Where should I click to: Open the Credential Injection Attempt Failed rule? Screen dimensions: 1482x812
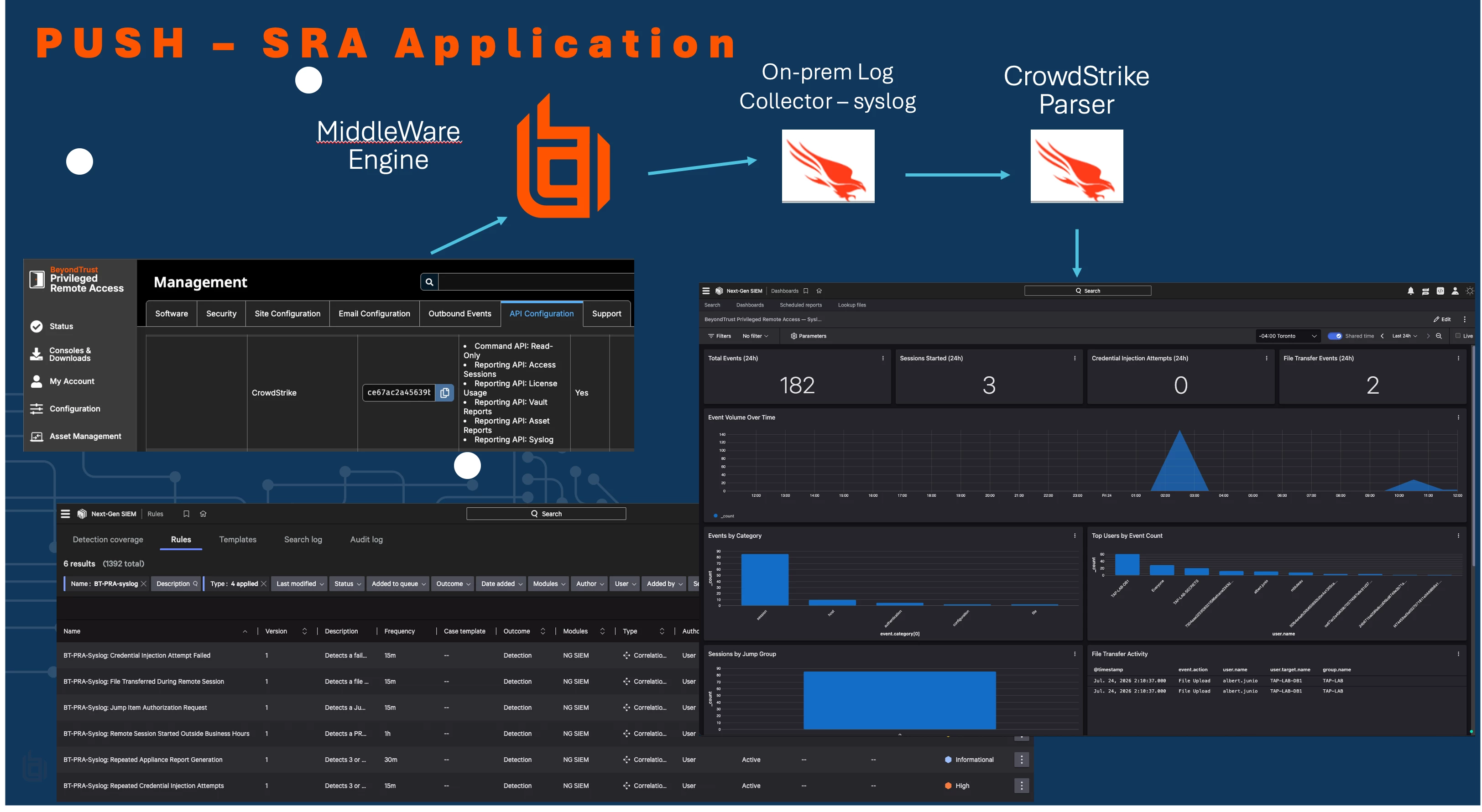[x=137, y=655]
